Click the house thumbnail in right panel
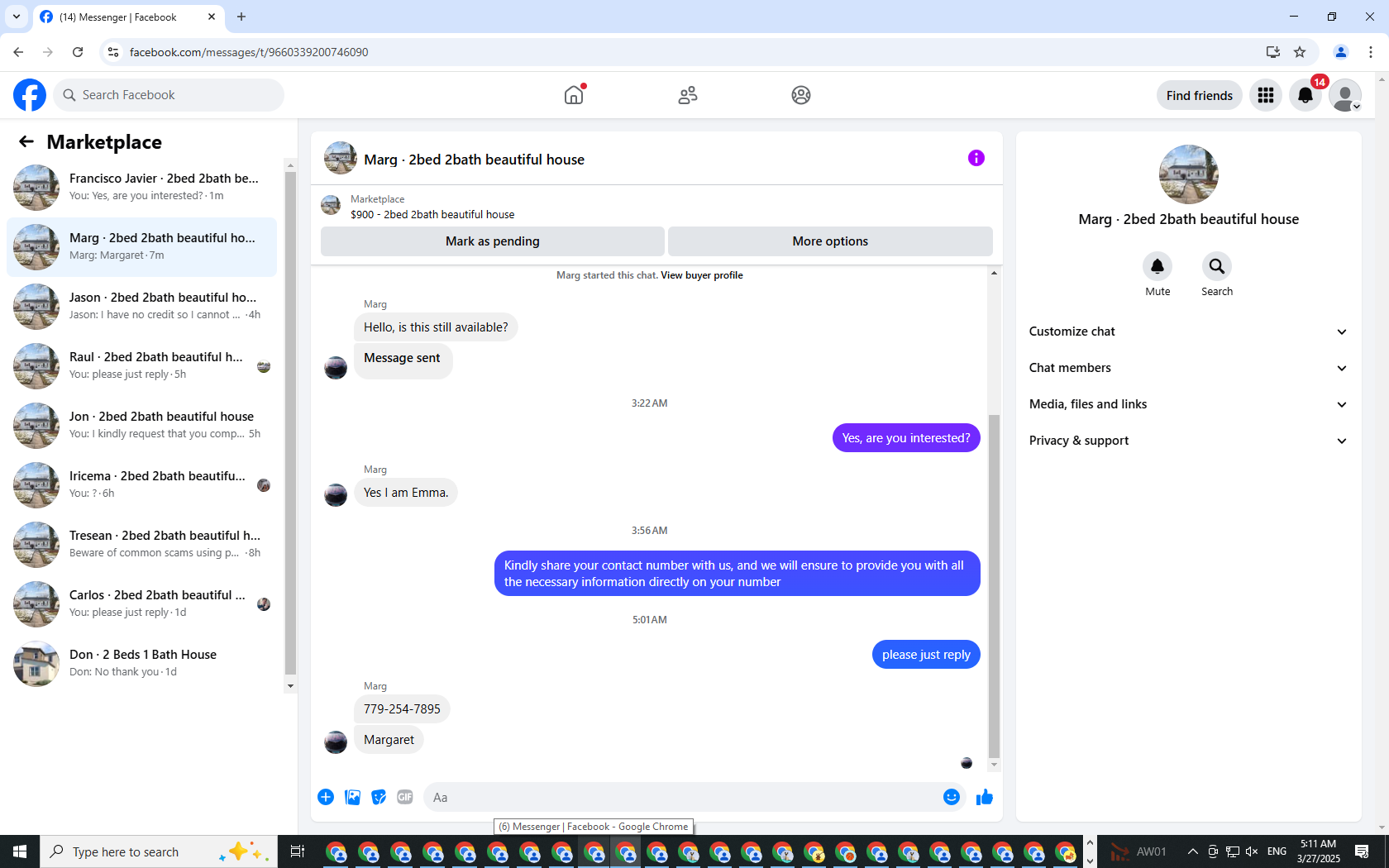This screenshot has width=1389, height=868. (x=1189, y=174)
